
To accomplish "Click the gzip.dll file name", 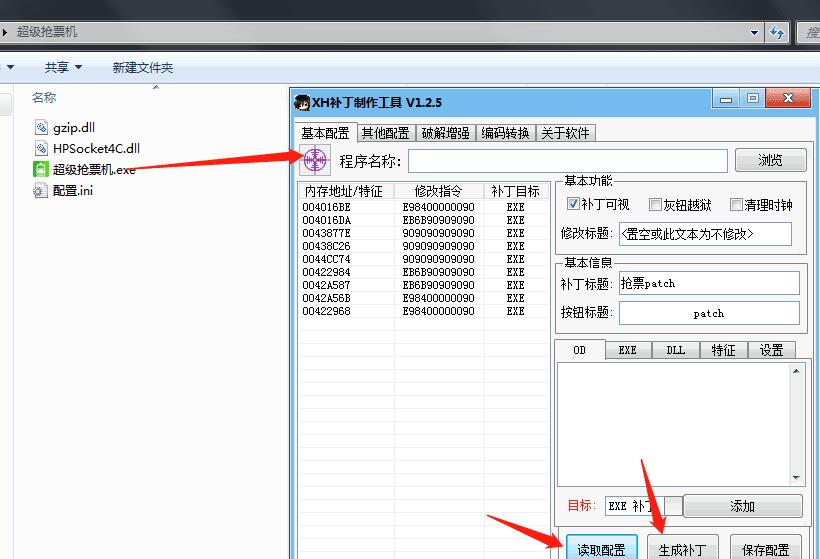I will tap(74, 128).
